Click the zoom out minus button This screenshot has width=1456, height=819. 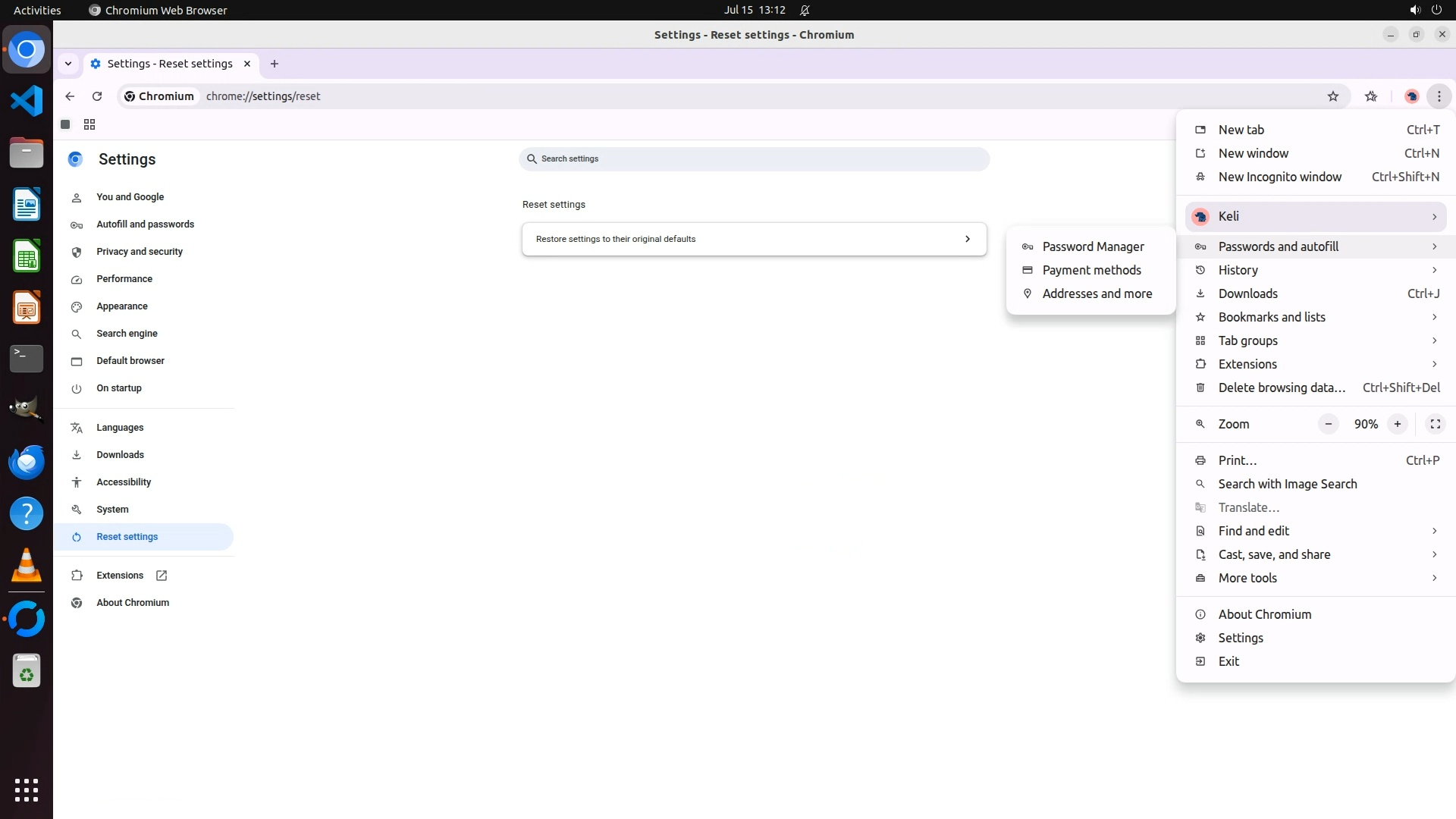[1328, 424]
